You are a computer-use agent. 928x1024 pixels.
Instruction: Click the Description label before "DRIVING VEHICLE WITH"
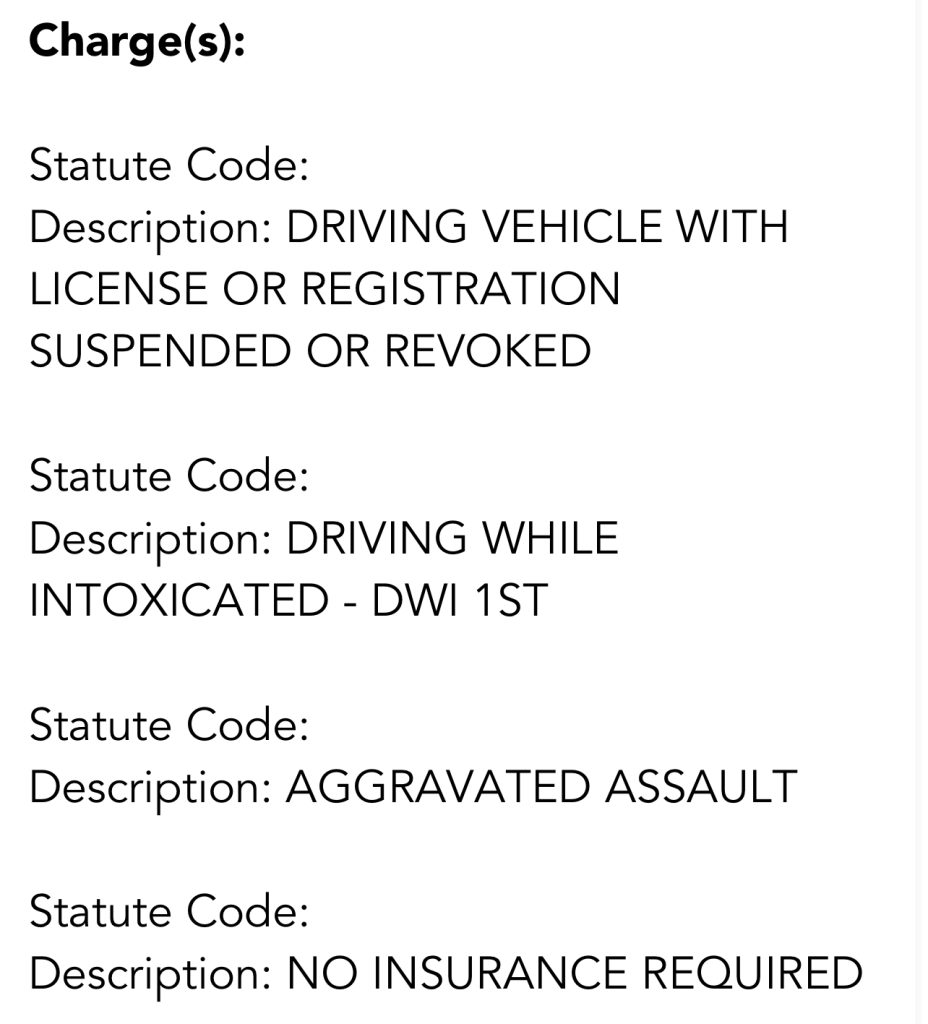(150, 228)
